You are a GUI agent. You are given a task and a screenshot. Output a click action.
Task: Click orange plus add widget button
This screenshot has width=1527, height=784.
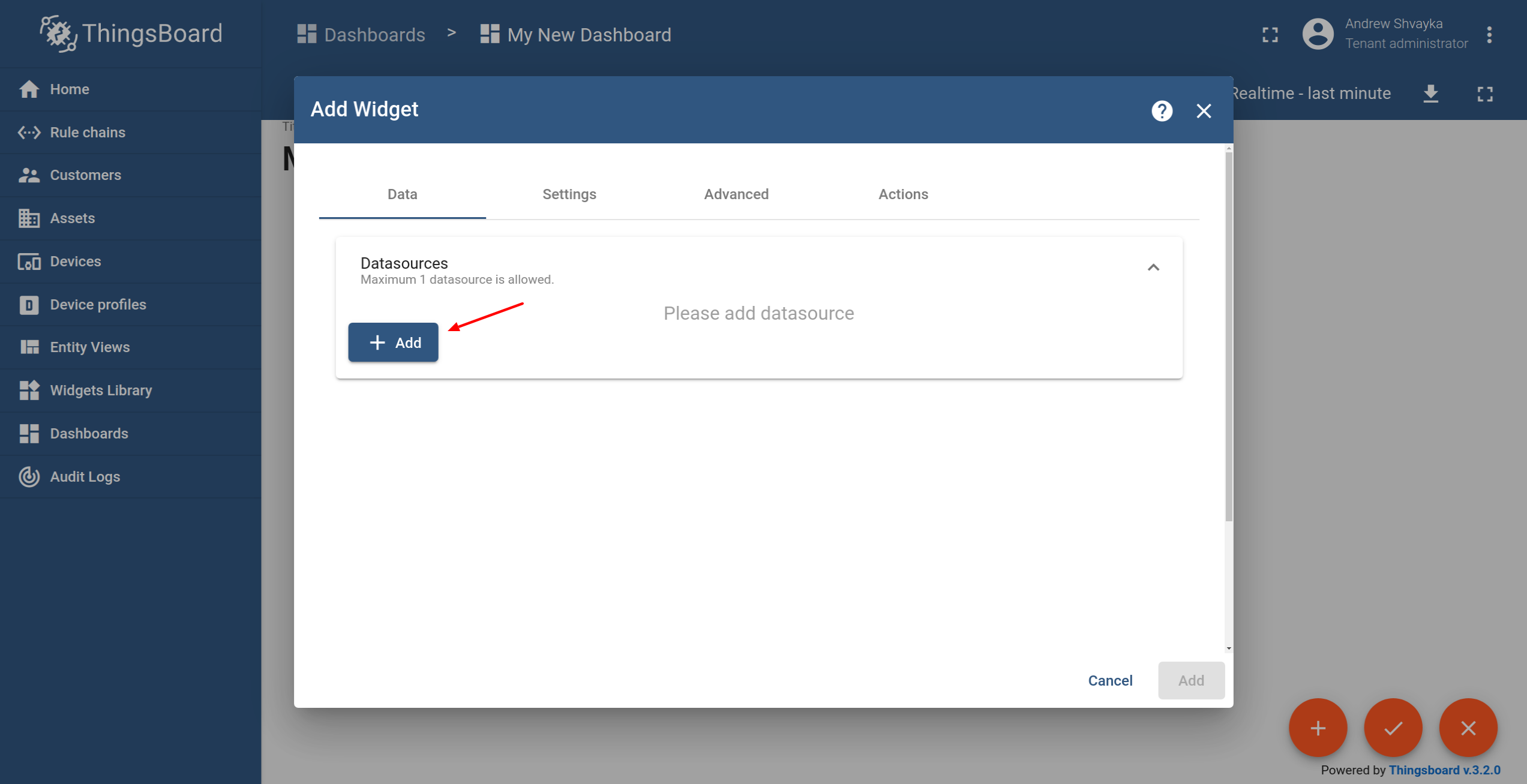(x=1318, y=728)
